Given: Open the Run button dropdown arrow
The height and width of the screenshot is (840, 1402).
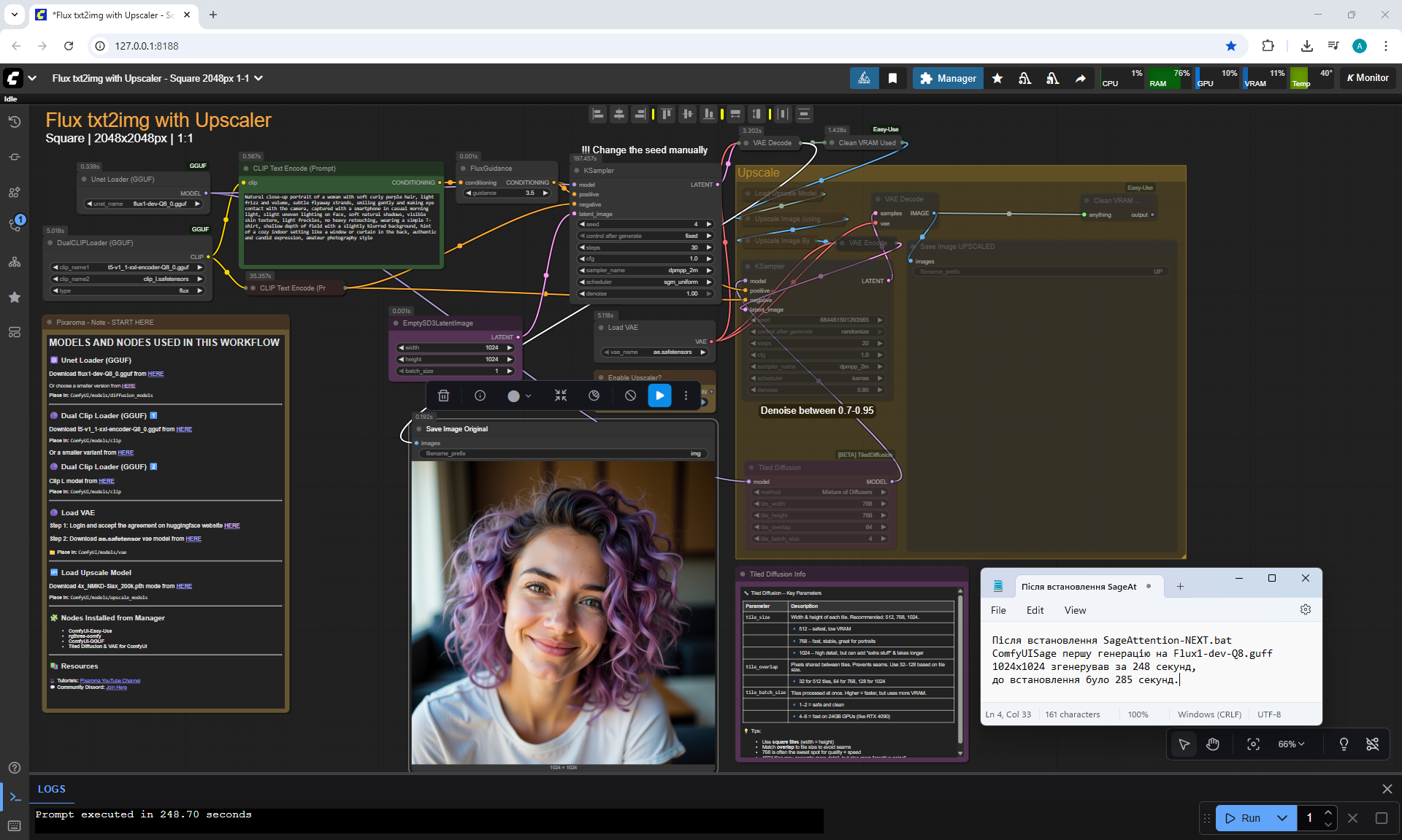Looking at the screenshot, I should tap(1282, 818).
